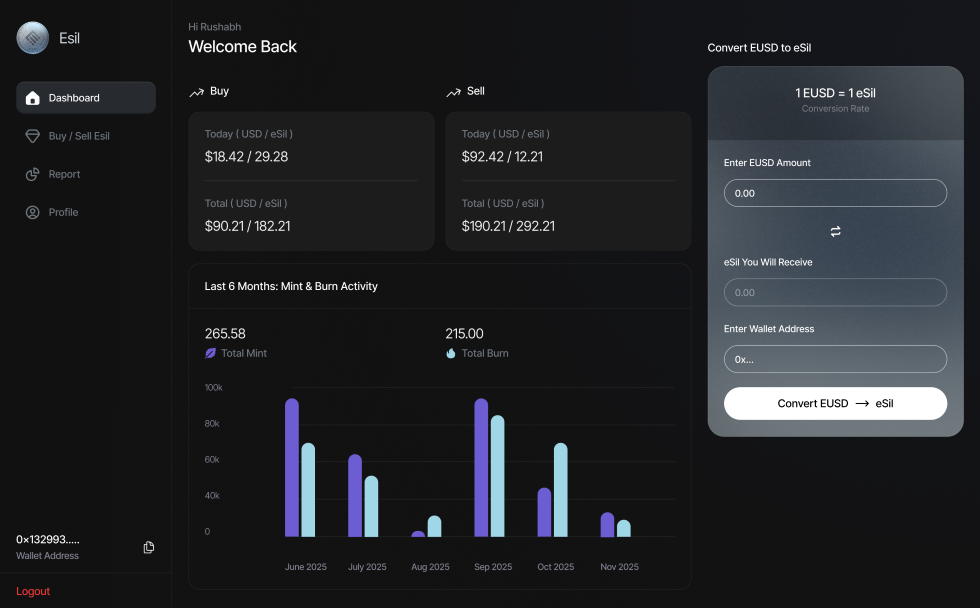
Task: Click the Report pie chart icon
Action: pyautogui.click(x=33, y=174)
